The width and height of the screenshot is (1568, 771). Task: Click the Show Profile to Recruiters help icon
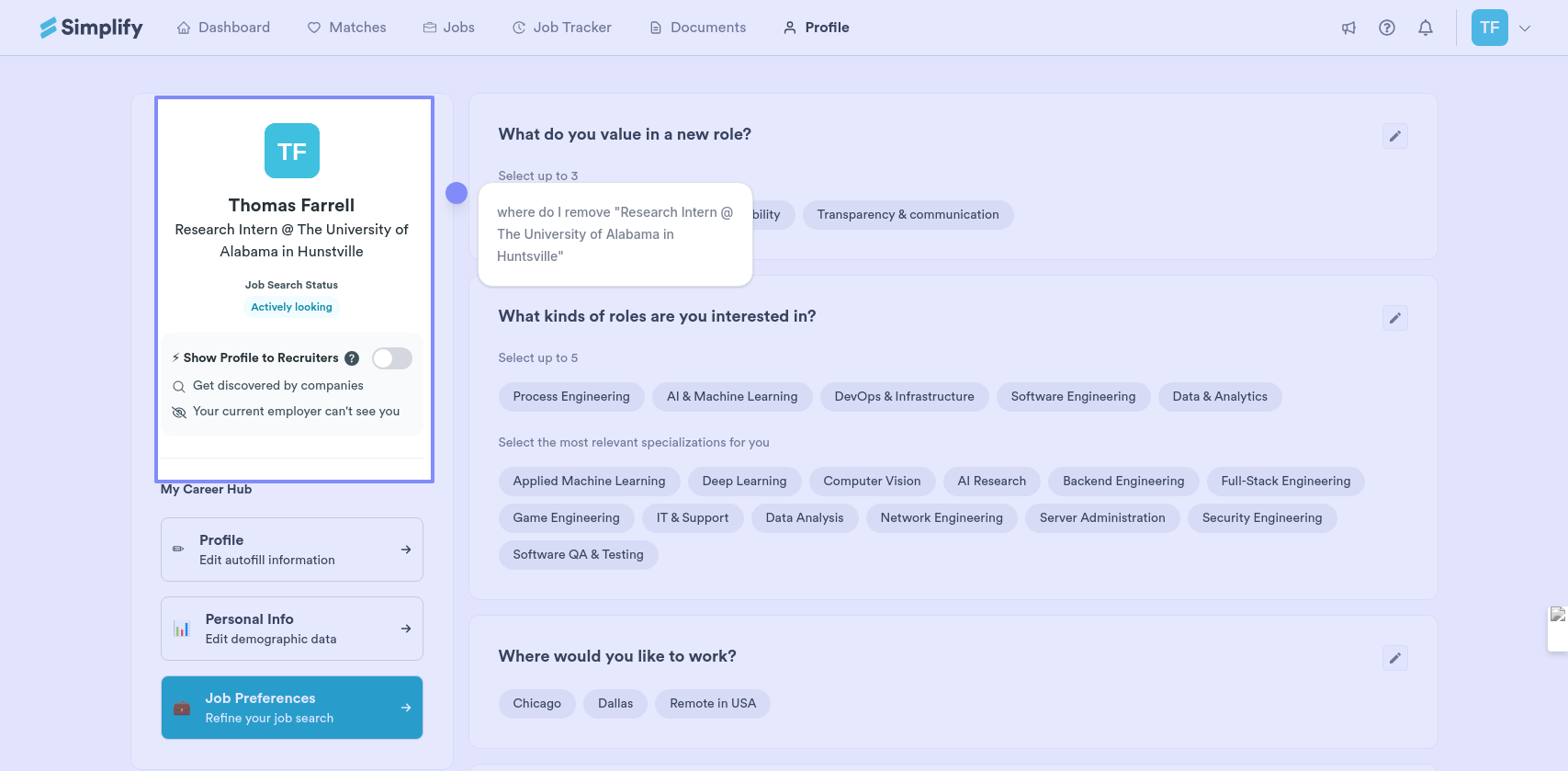352,358
